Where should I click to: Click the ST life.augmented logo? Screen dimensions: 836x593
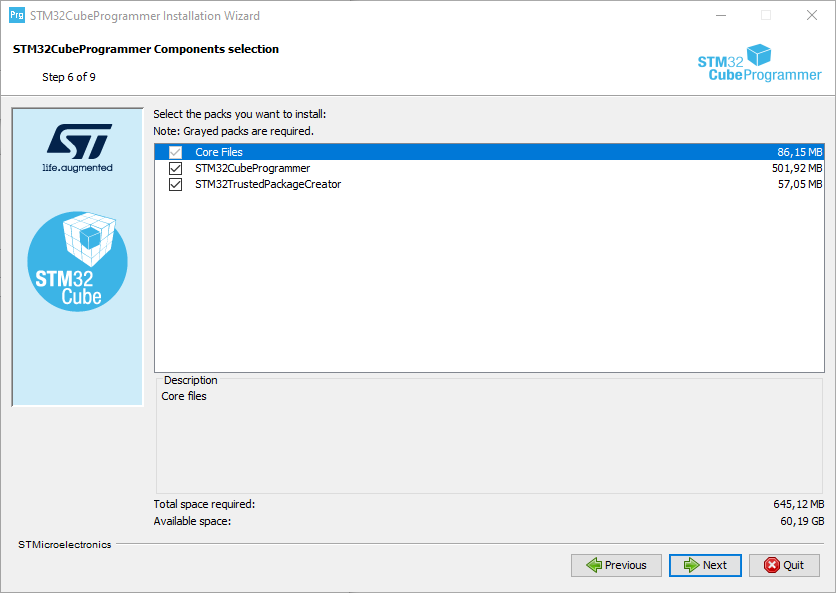pos(78,148)
